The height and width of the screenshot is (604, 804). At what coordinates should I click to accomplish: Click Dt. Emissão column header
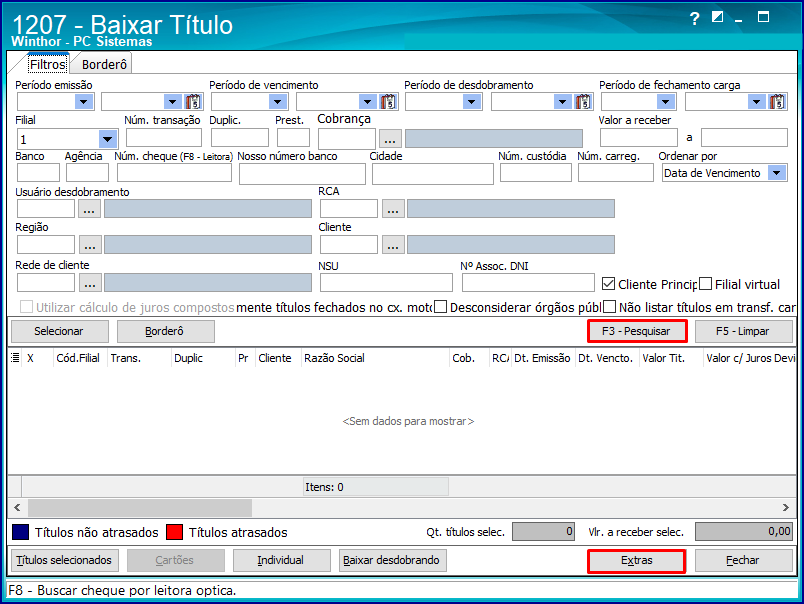click(x=542, y=358)
